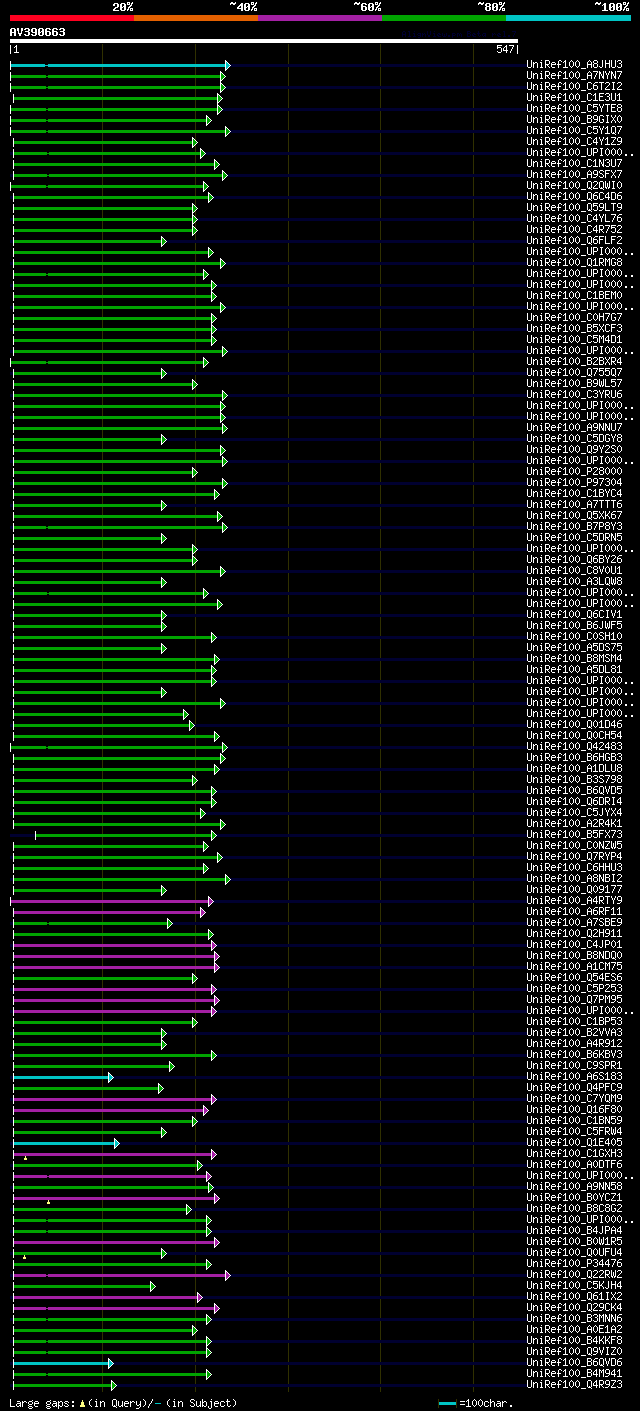Open hit UniRef100_A9SFX7
The height and width of the screenshot is (1411, 640).
pos(575,174)
